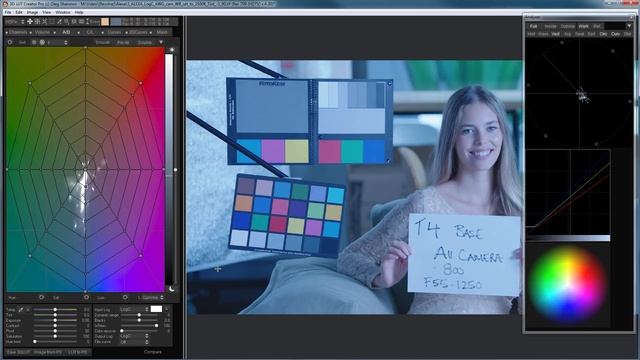Image resolution: width=640 pixels, height=360 pixels.
Task: Switch to the C/L tab
Action: click(90, 32)
